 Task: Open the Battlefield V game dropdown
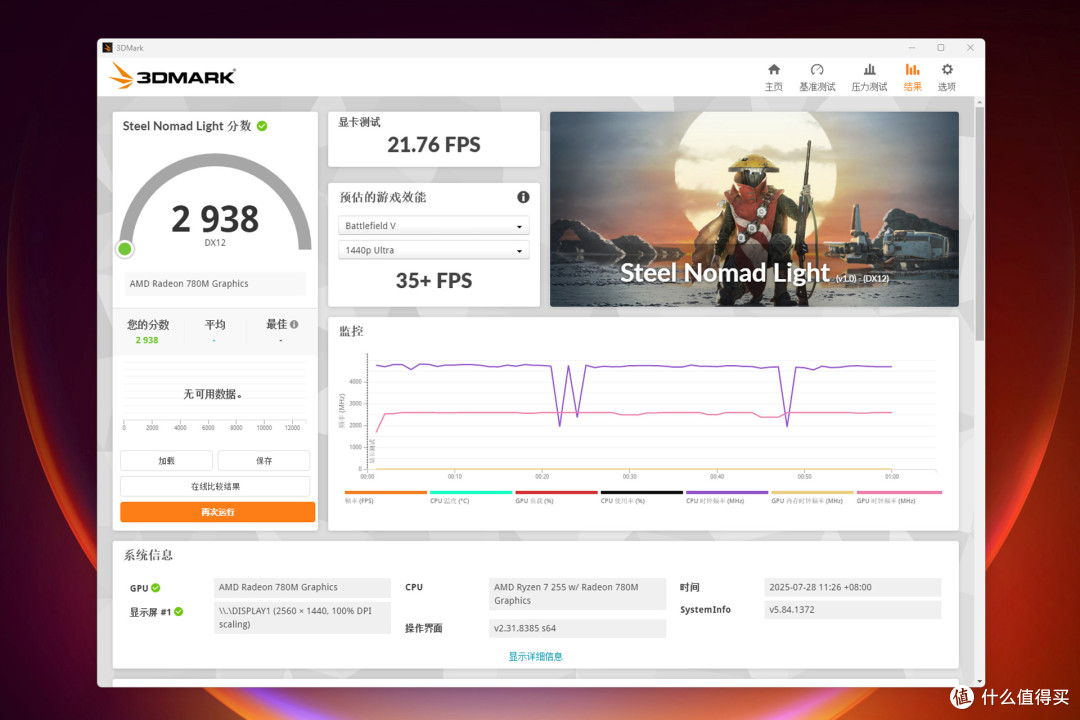click(x=434, y=226)
